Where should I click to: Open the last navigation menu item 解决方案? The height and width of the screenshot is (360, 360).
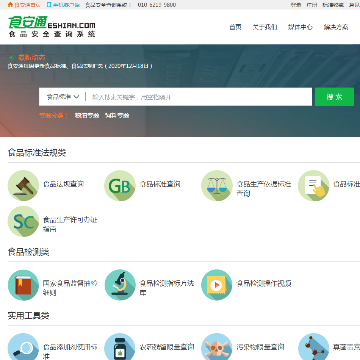(336, 27)
